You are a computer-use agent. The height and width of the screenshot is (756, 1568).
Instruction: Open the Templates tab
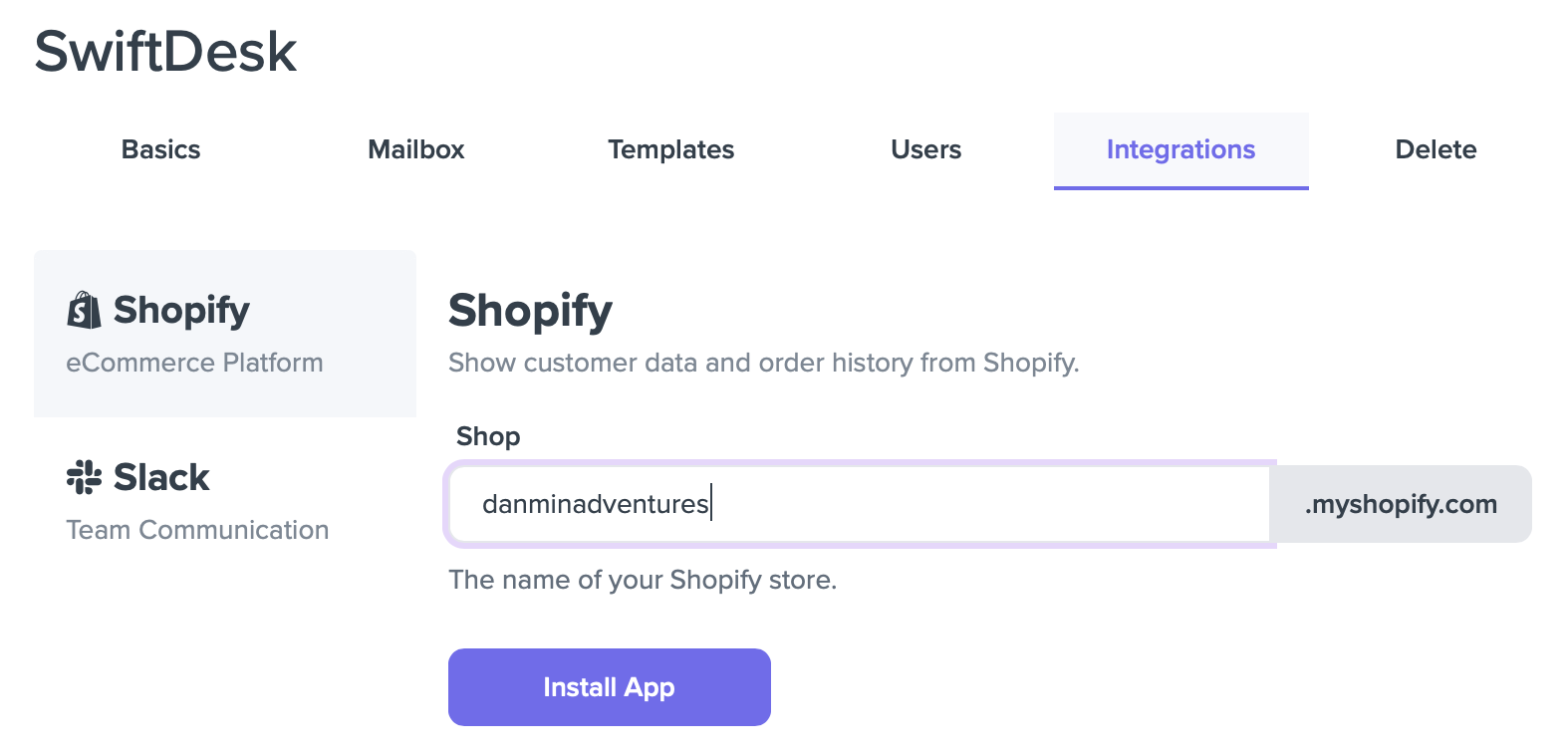[670, 149]
